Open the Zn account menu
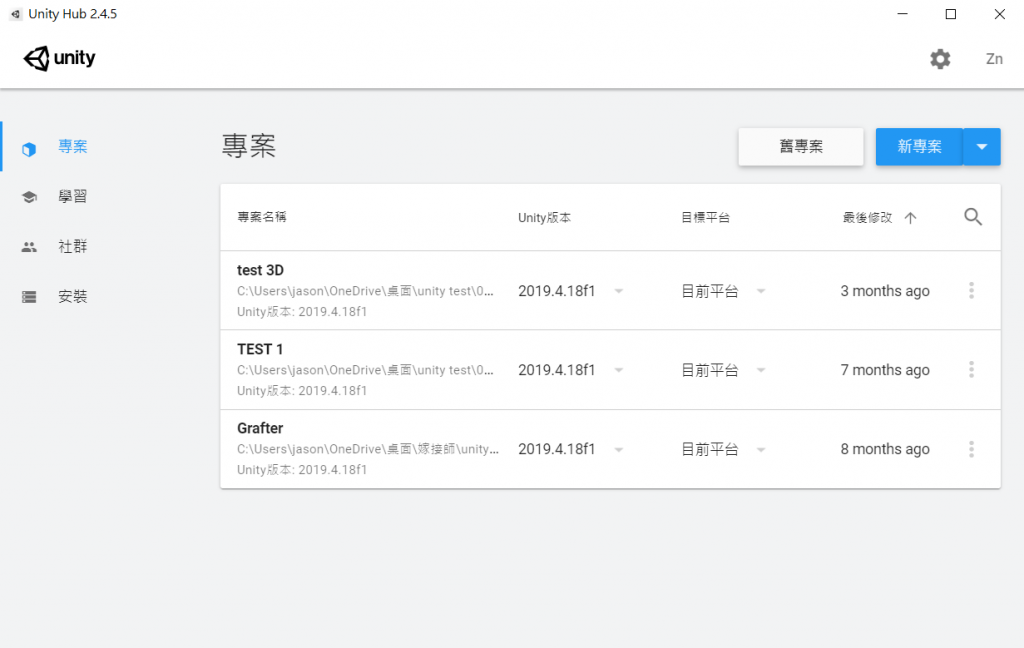 coord(994,59)
